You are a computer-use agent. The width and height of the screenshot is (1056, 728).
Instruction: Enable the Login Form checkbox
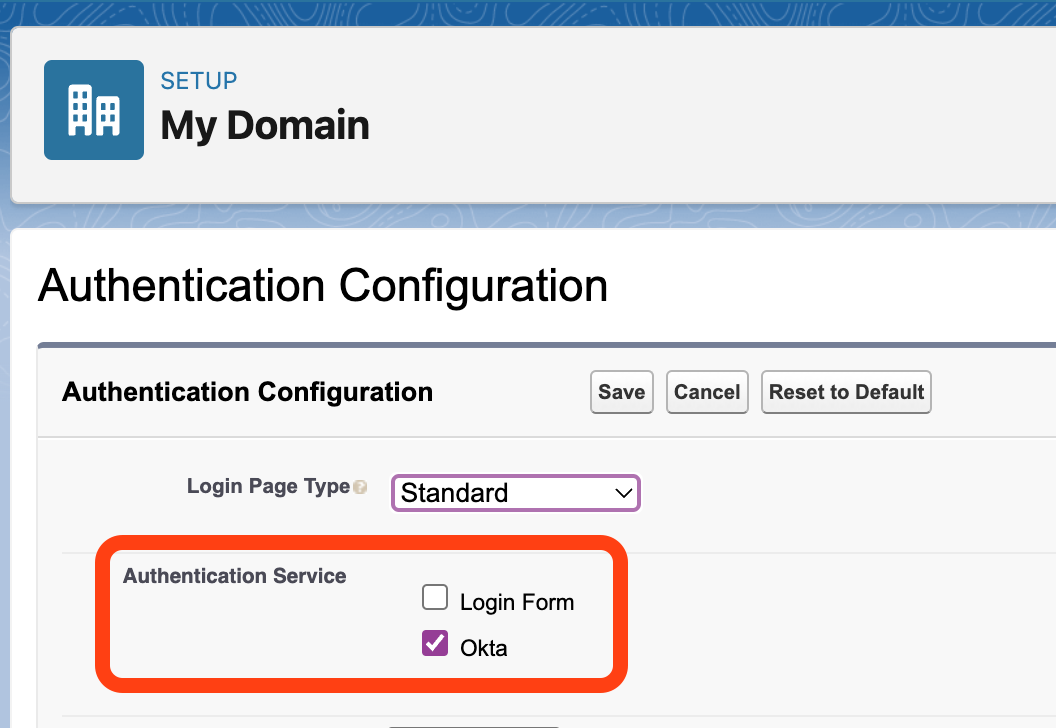(435, 597)
